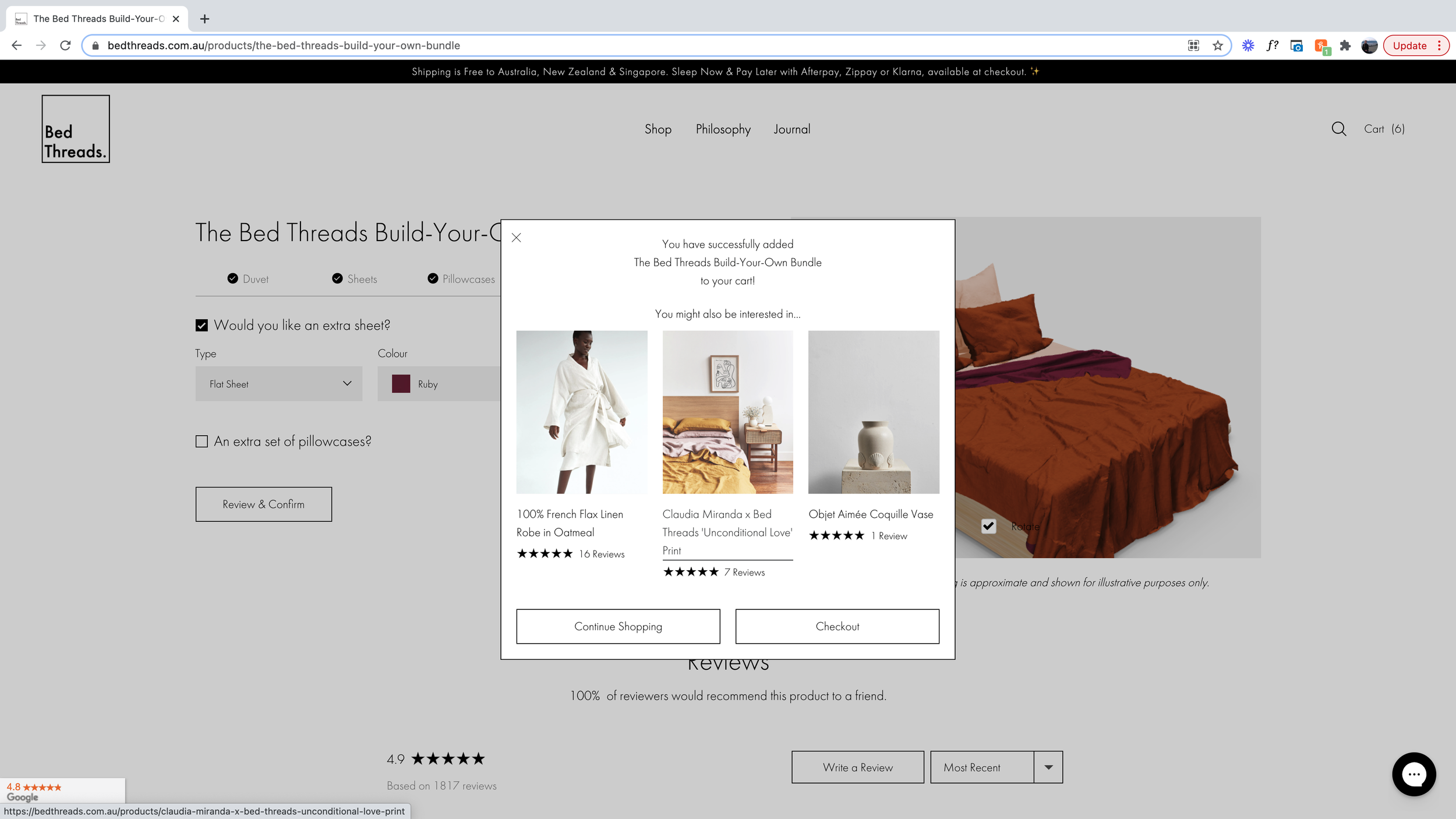1456x819 pixels.
Task: Click Continue Shopping button
Action: pos(618,626)
